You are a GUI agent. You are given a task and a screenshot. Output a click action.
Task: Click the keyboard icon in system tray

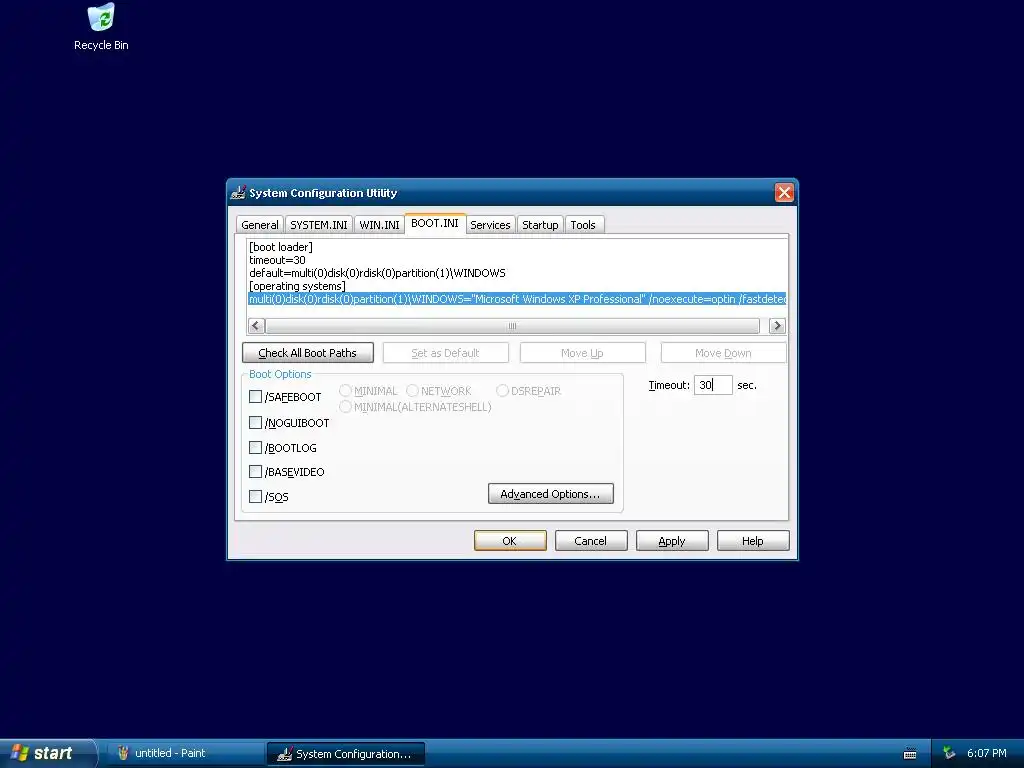tap(910, 754)
